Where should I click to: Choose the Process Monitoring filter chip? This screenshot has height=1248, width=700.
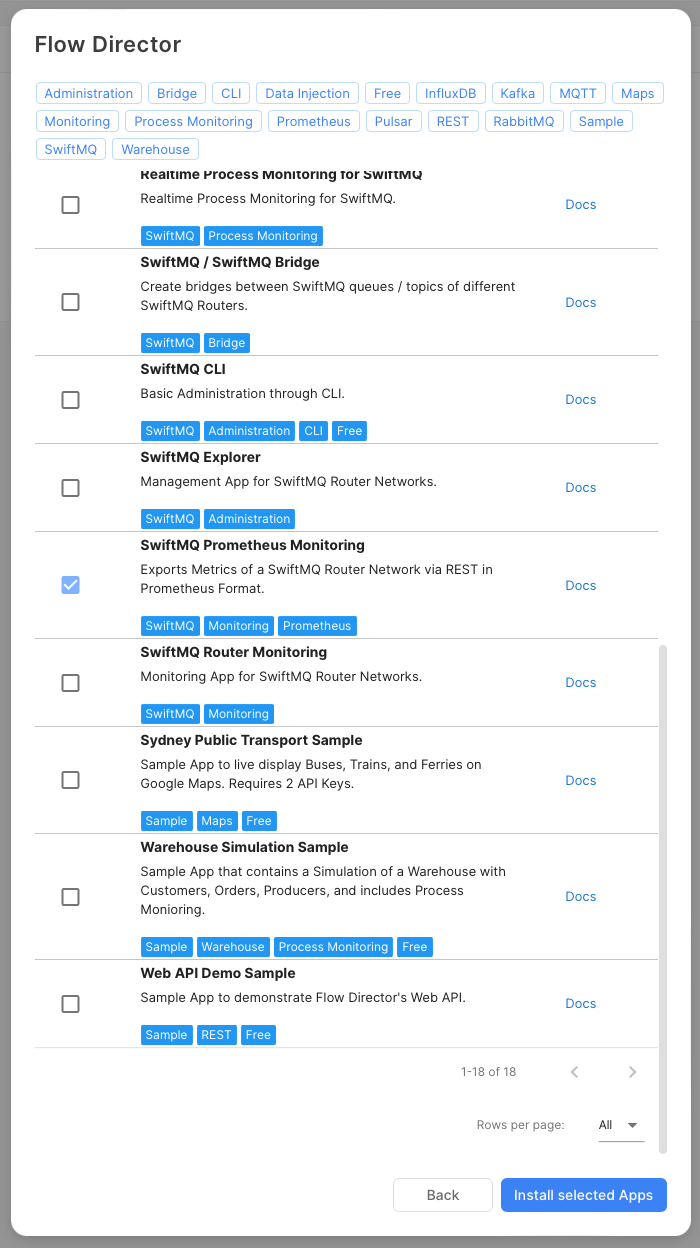(x=193, y=122)
